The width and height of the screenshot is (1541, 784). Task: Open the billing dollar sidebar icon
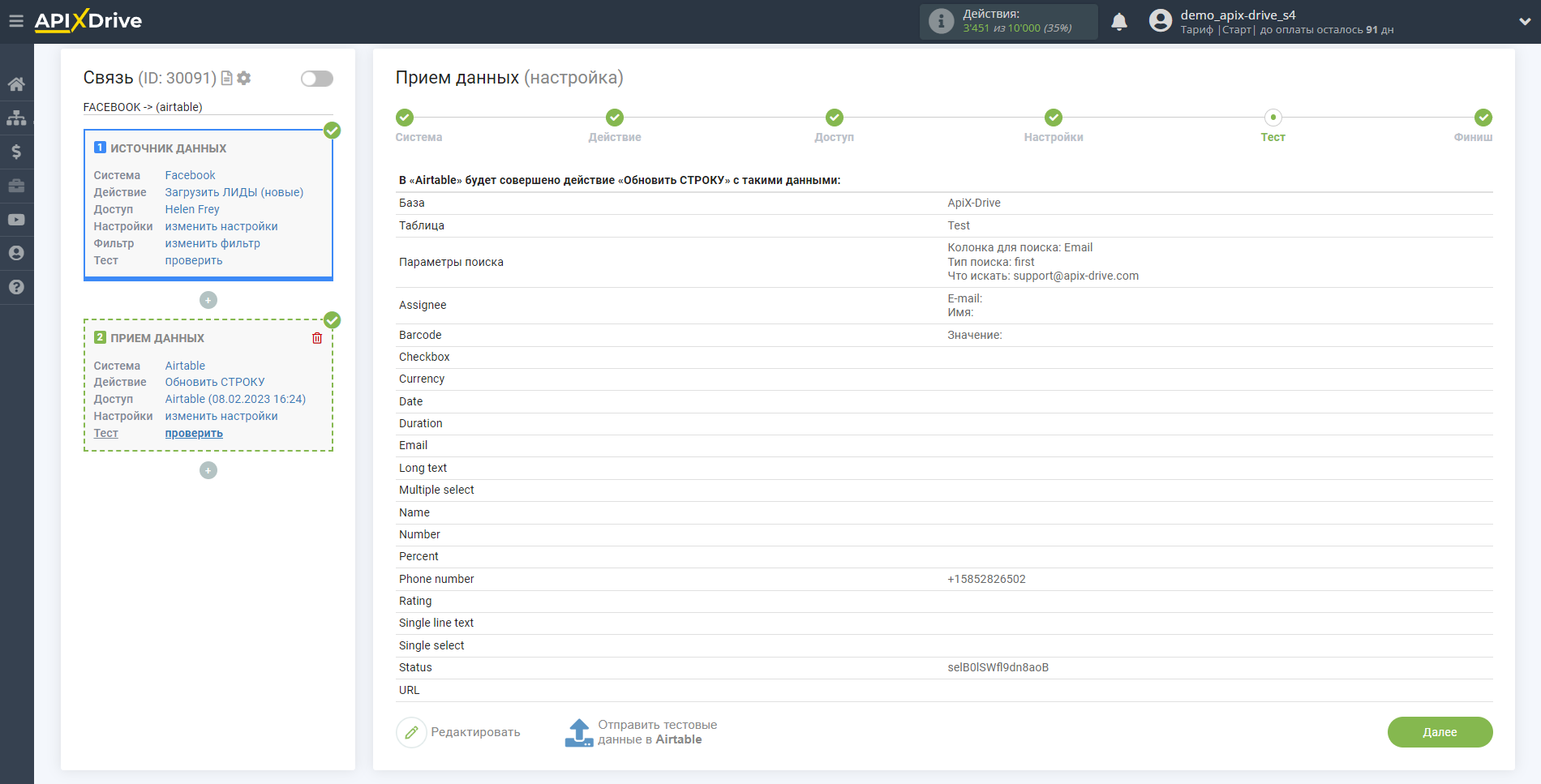[16, 152]
